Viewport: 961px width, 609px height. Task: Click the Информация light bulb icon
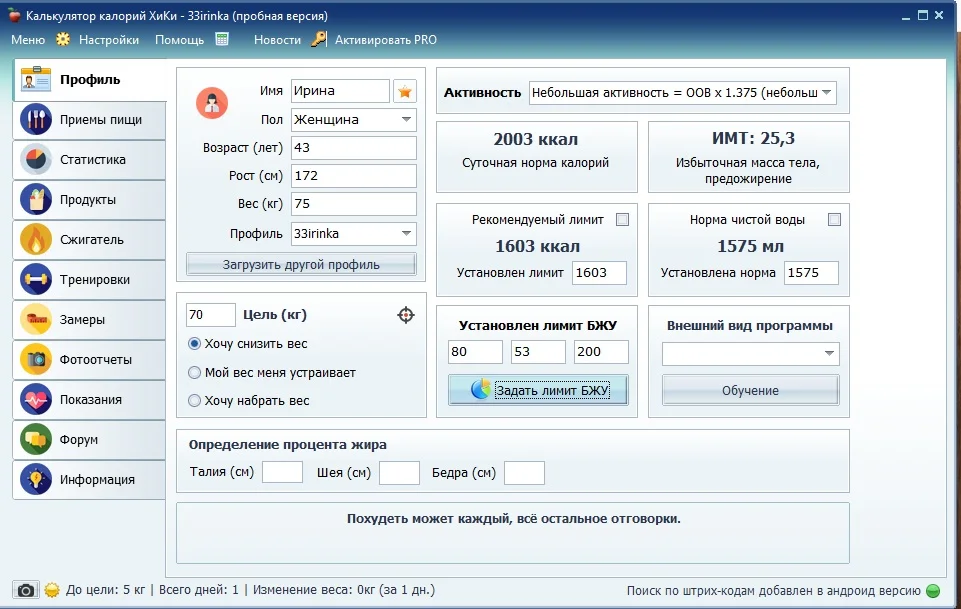pos(36,479)
